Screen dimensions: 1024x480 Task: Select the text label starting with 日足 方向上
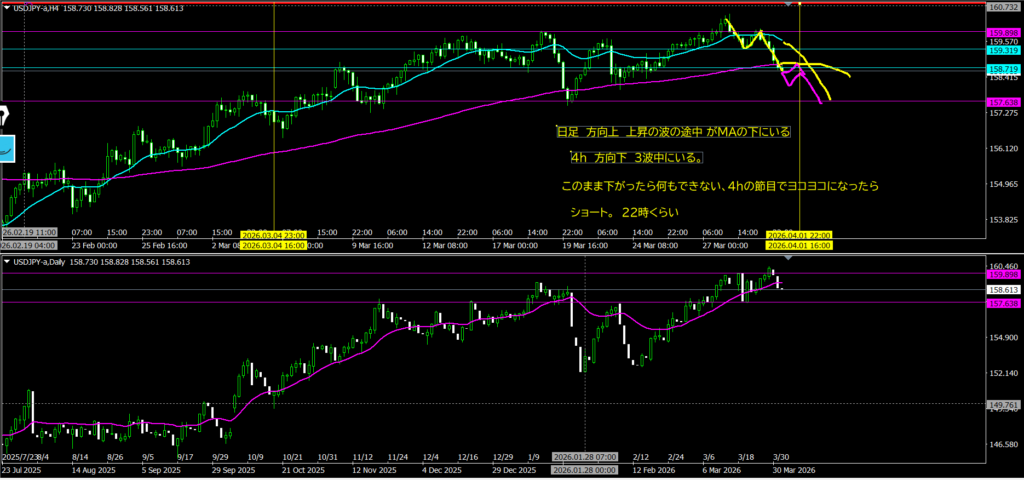point(673,131)
